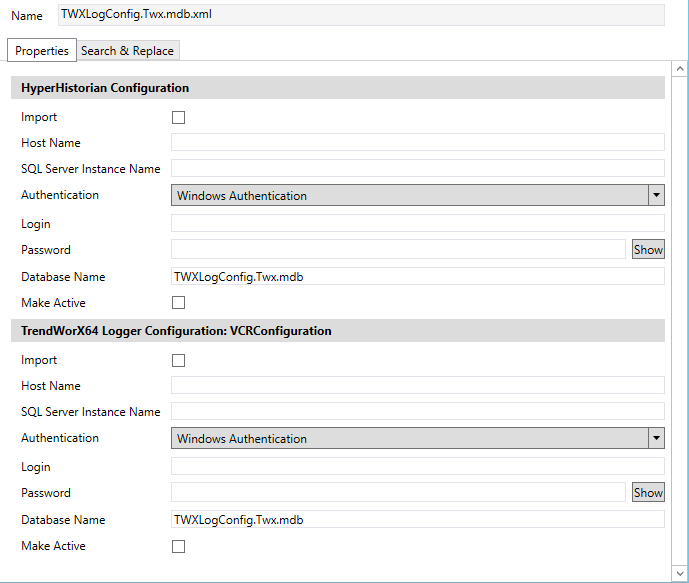This screenshot has height=583, width=689.
Task: Enable the HyperHistorian Import checkbox
Action: [x=179, y=117]
